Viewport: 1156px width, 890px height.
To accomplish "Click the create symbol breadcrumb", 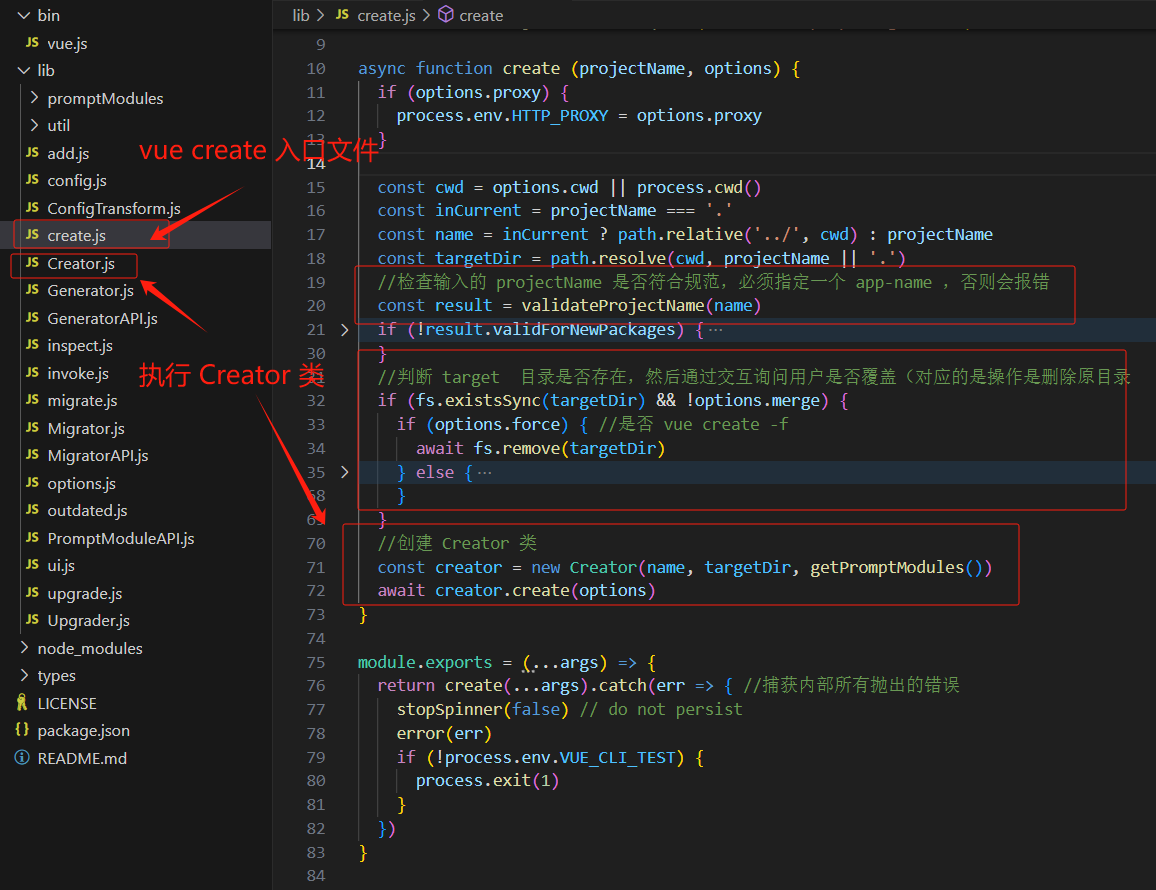I will pyautogui.click(x=481, y=15).
